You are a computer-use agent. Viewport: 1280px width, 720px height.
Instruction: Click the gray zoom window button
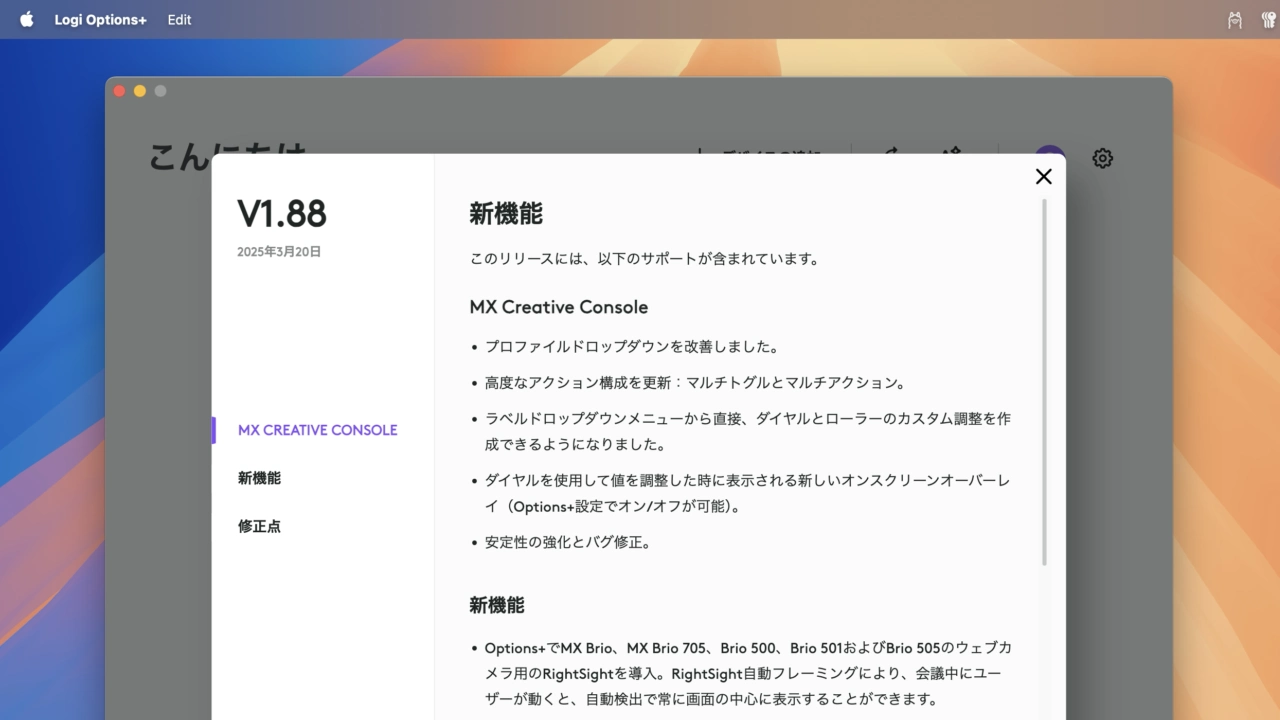(x=160, y=91)
